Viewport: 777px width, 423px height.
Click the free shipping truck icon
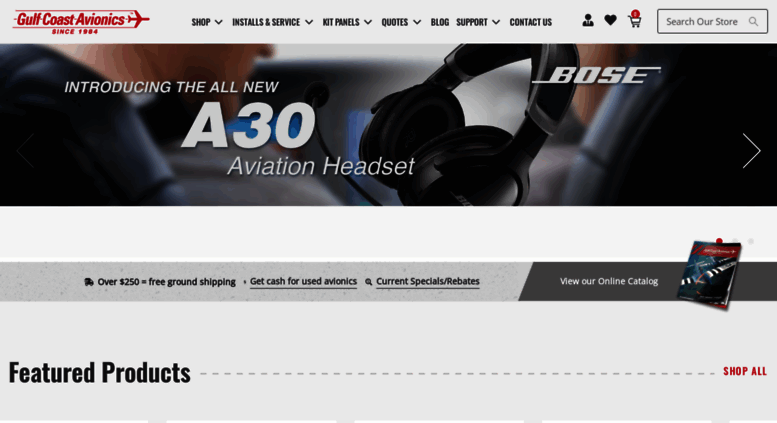click(x=89, y=282)
